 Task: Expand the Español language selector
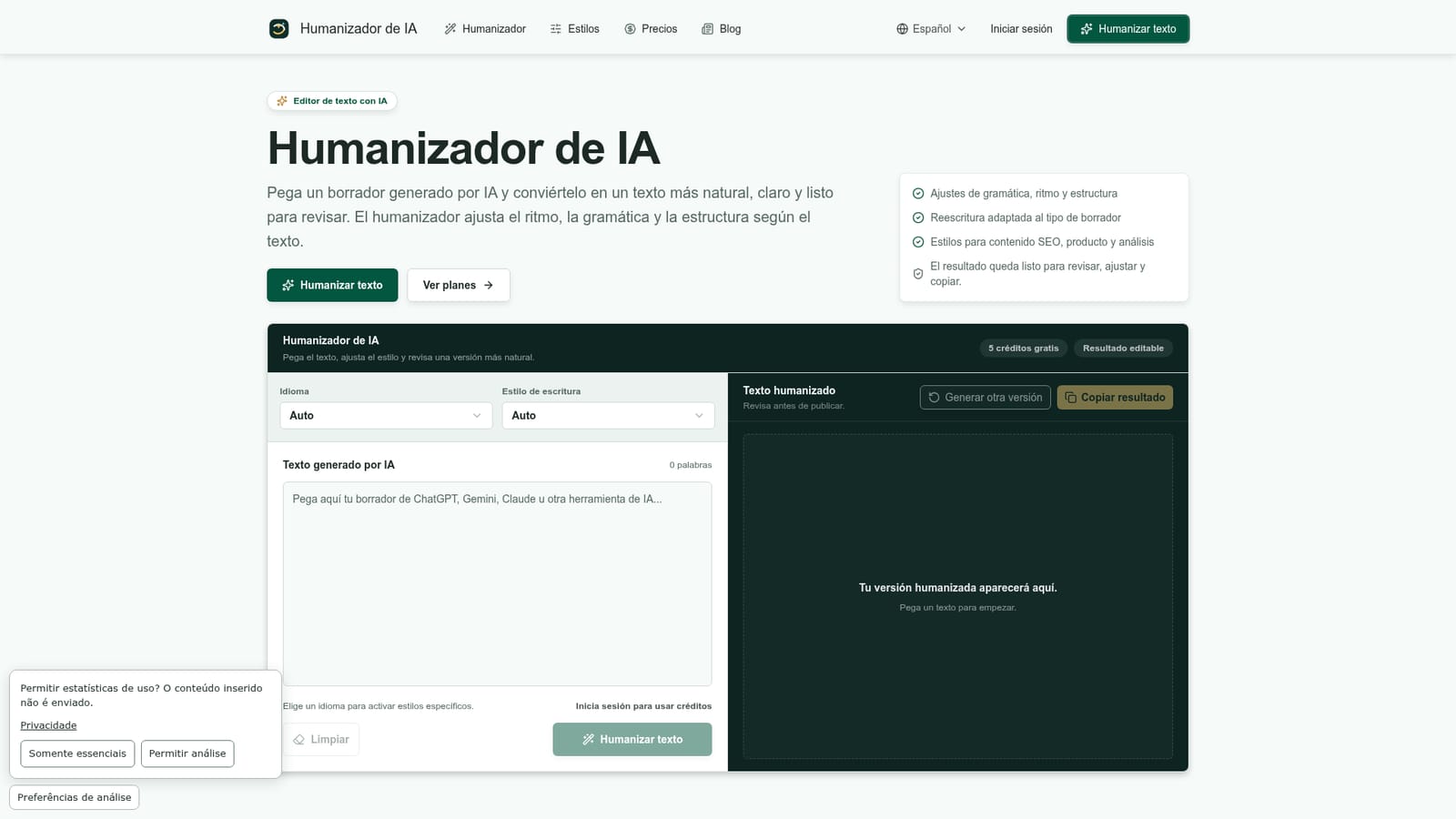tap(931, 29)
